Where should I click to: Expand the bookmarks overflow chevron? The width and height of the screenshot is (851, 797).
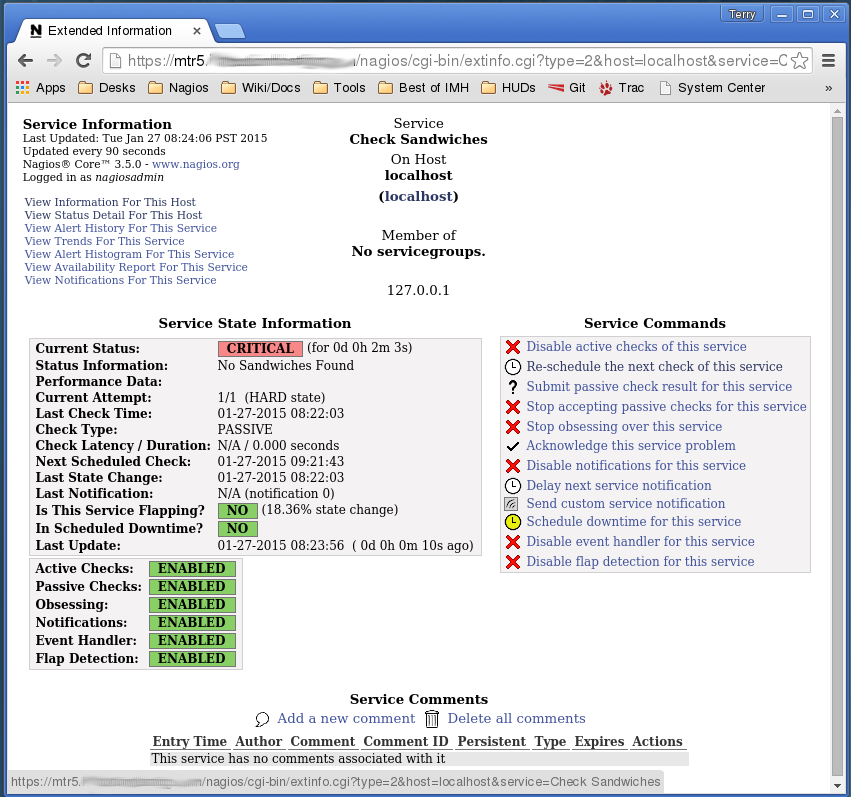coord(828,88)
